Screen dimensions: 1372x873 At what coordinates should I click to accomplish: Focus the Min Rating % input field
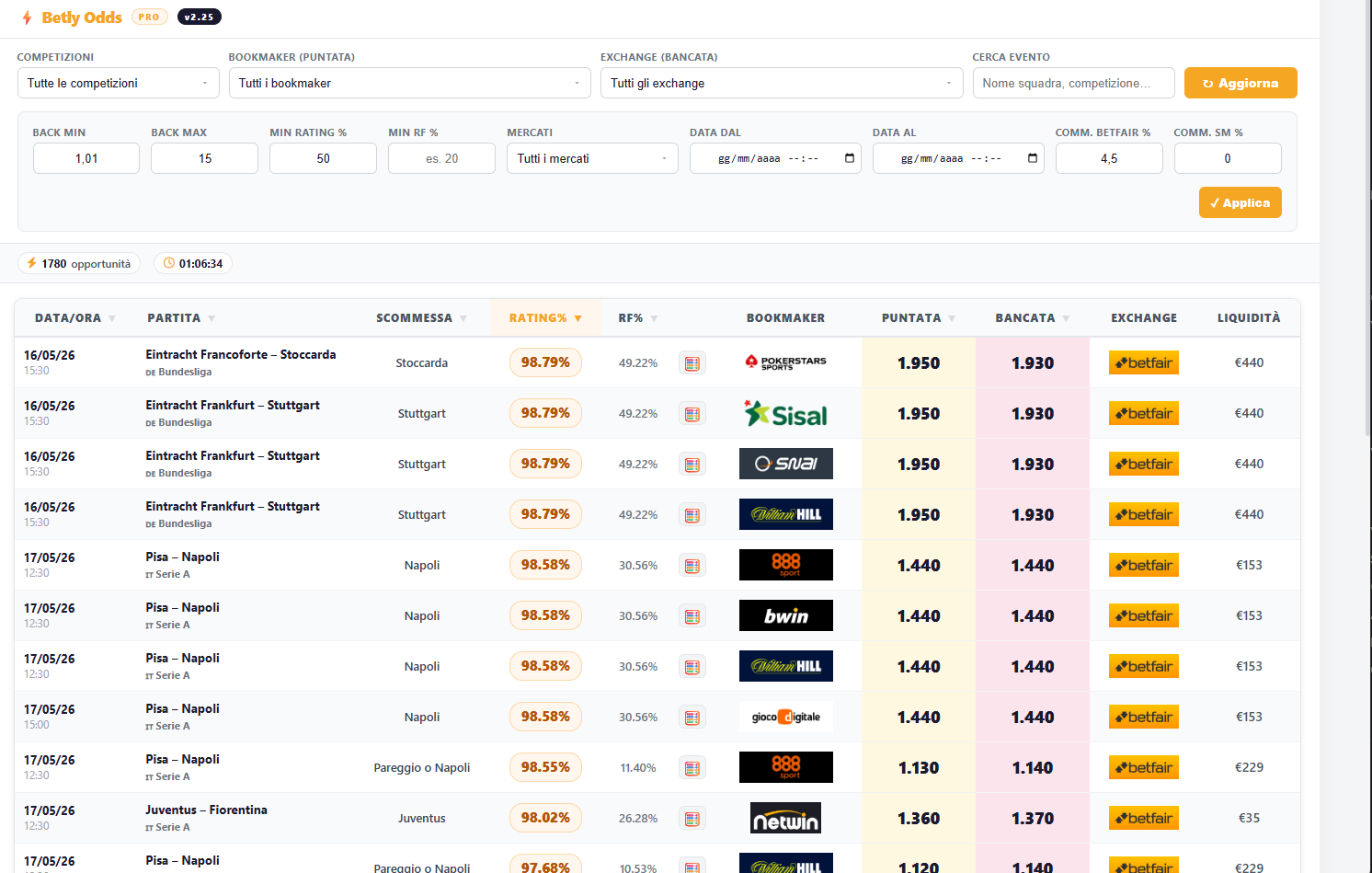[323, 158]
